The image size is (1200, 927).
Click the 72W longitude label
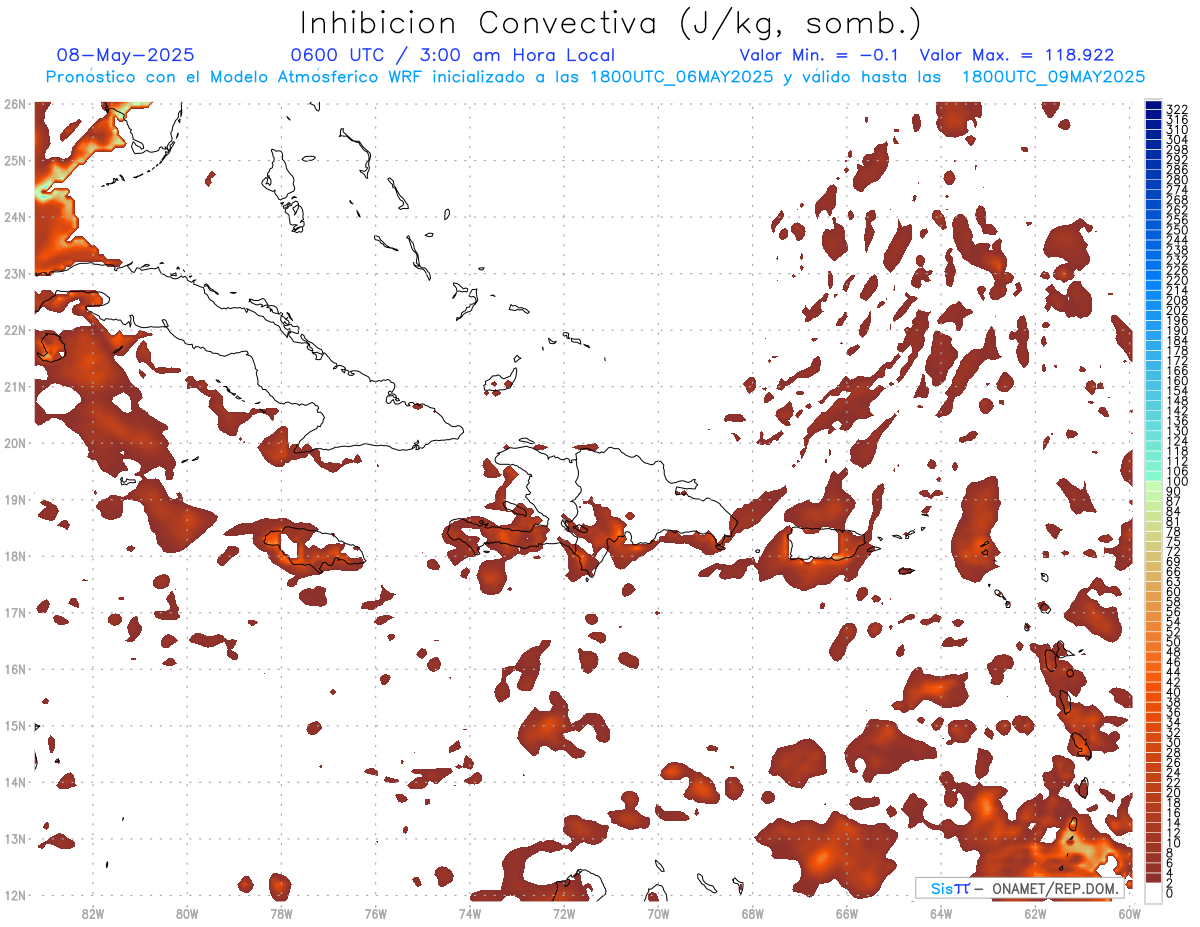coord(564,913)
